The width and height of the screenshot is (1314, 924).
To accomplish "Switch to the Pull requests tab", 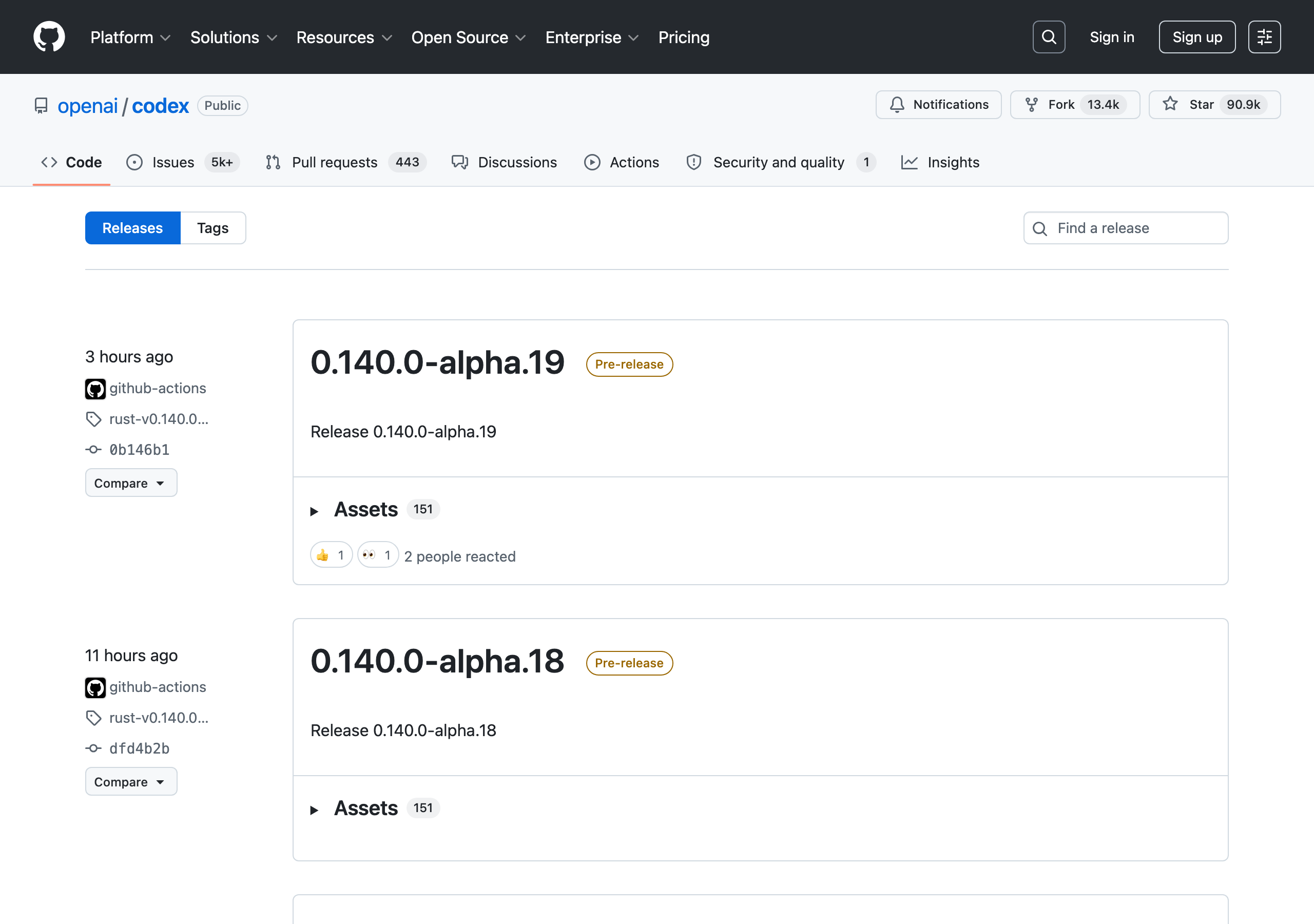I will (x=345, y=163).
